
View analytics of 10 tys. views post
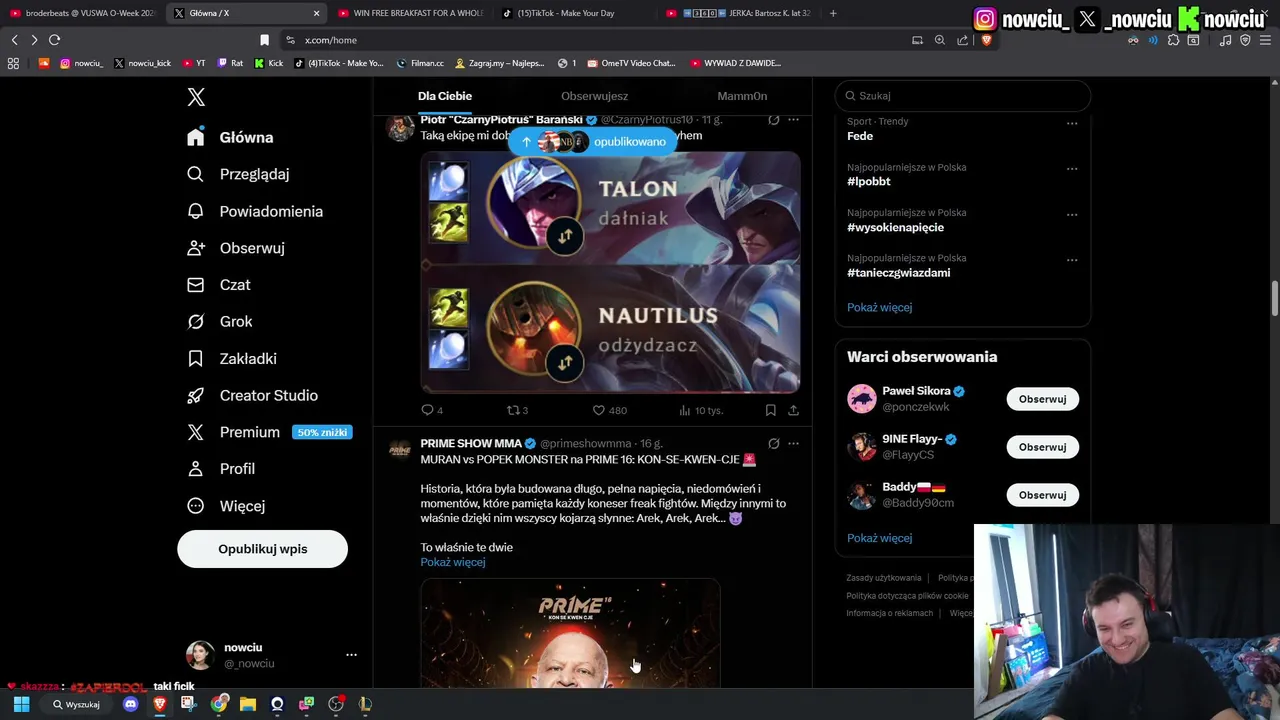(701, 410)
